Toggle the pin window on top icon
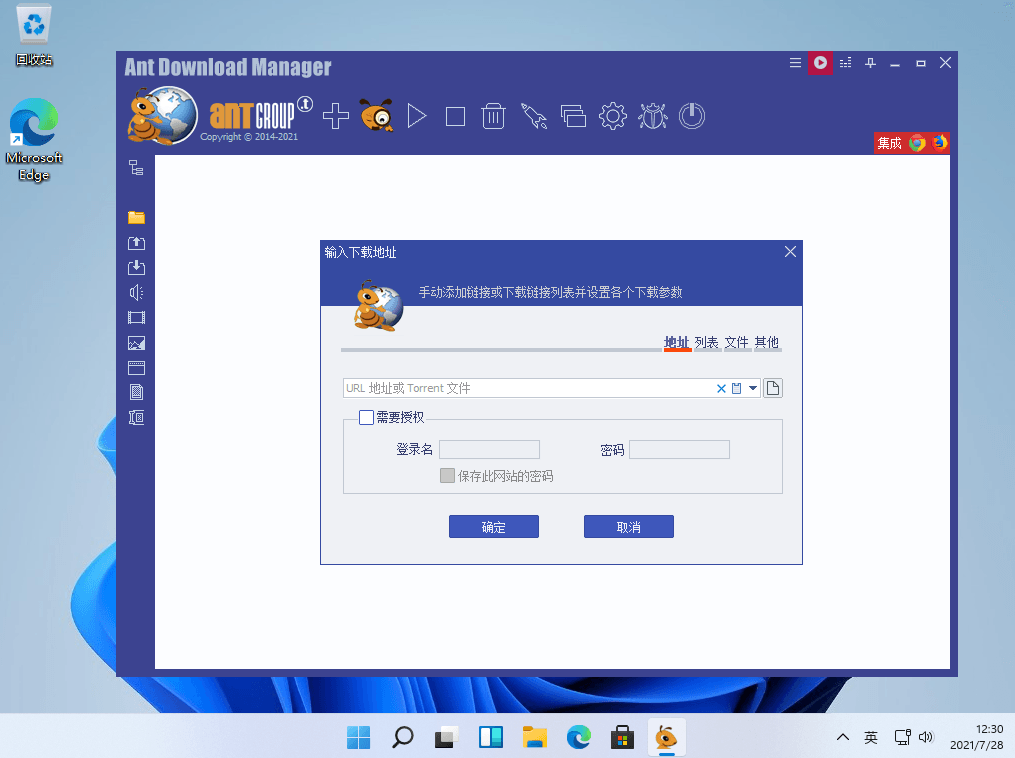Image resolution: width=1015 pixels, height=758 pixels. [871, 63]
